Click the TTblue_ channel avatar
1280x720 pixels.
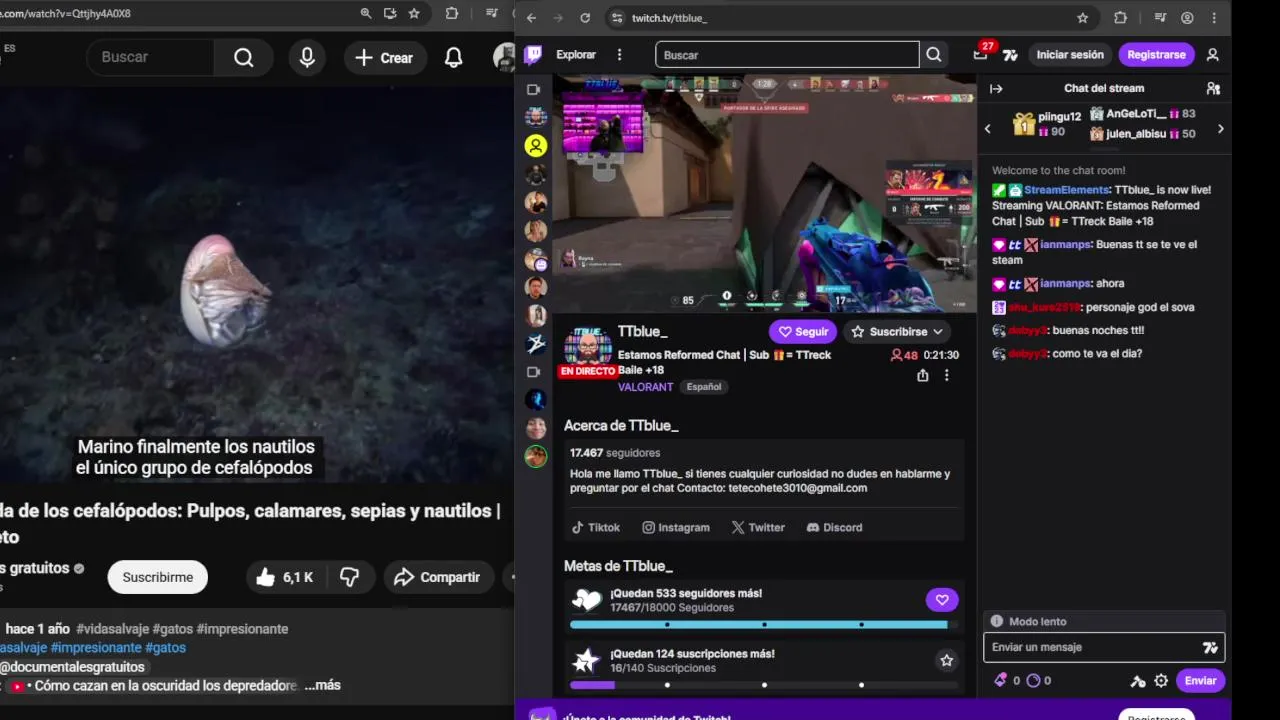pos(588,346)
